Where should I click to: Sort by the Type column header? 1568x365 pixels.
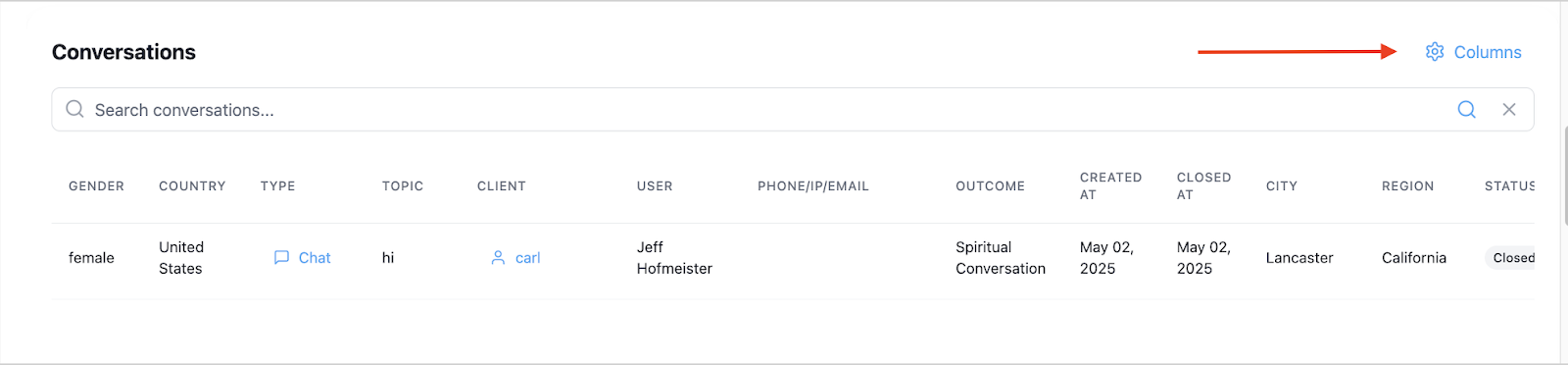click(x=277, y=186)
